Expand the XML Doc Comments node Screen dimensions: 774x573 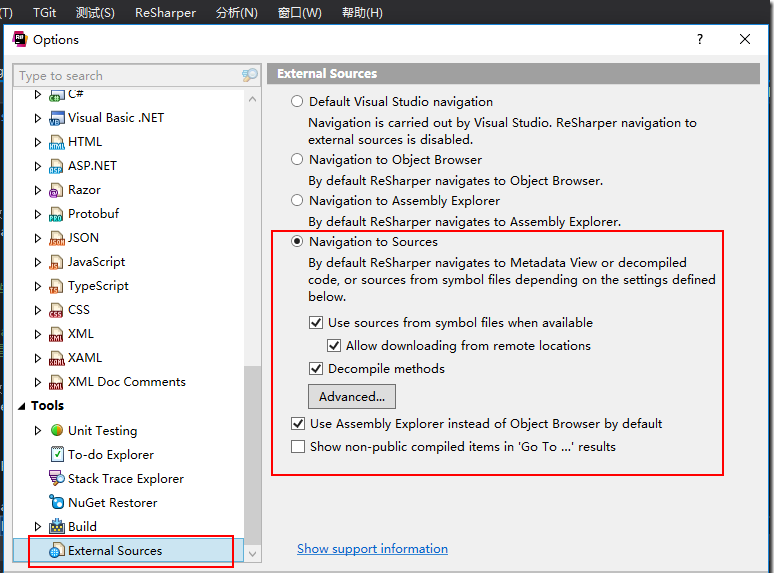click(x=38, y=382)
